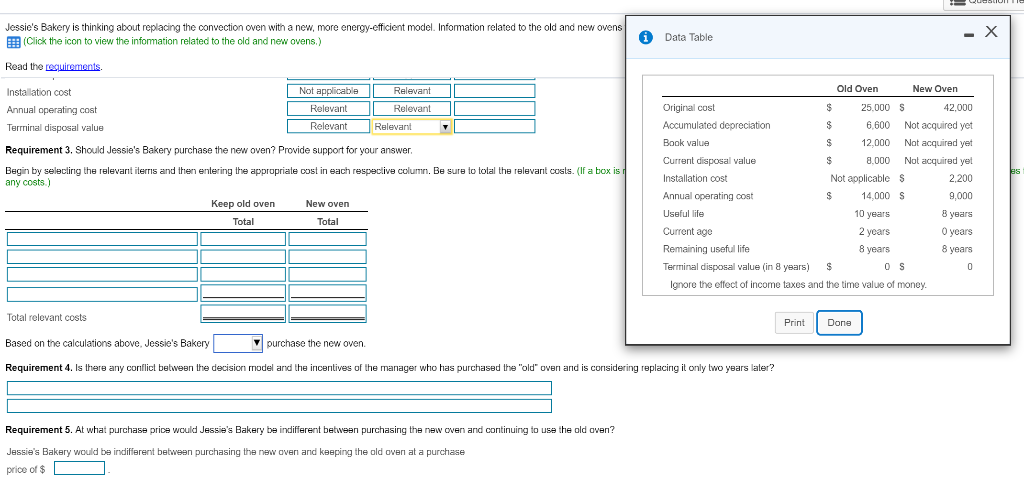
Task: Minimize the Data Table popup
Action: pyautogui.click(x=970, y=33)
